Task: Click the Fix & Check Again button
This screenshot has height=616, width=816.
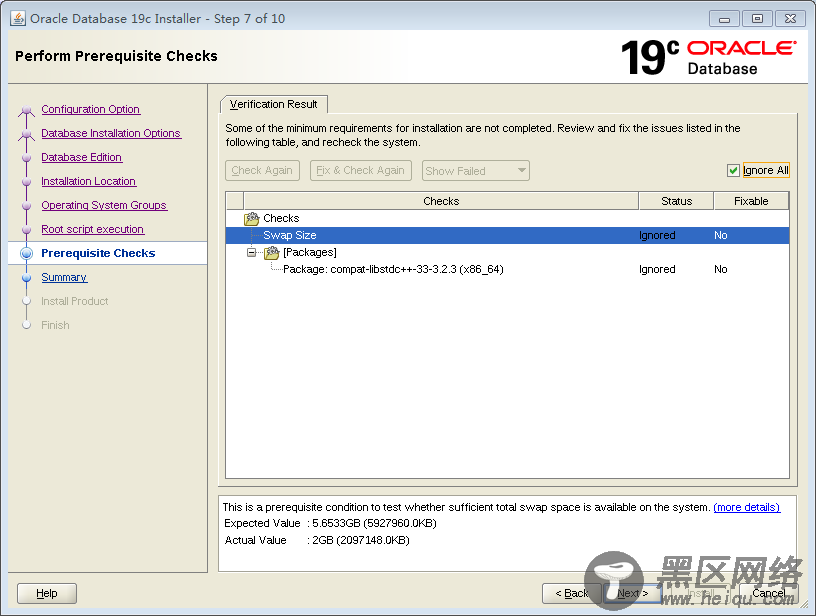Action: (361, 170)
